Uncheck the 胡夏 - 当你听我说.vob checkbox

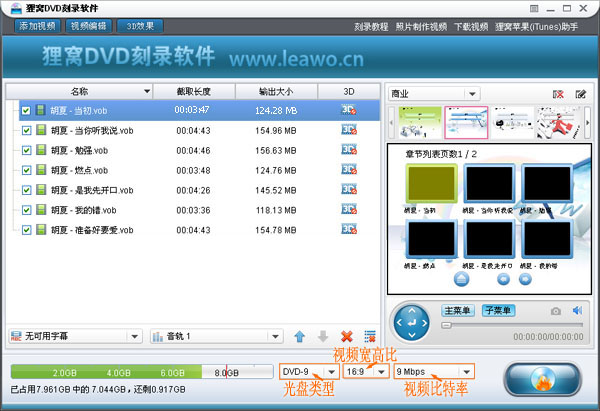click(x=26, y=130)
